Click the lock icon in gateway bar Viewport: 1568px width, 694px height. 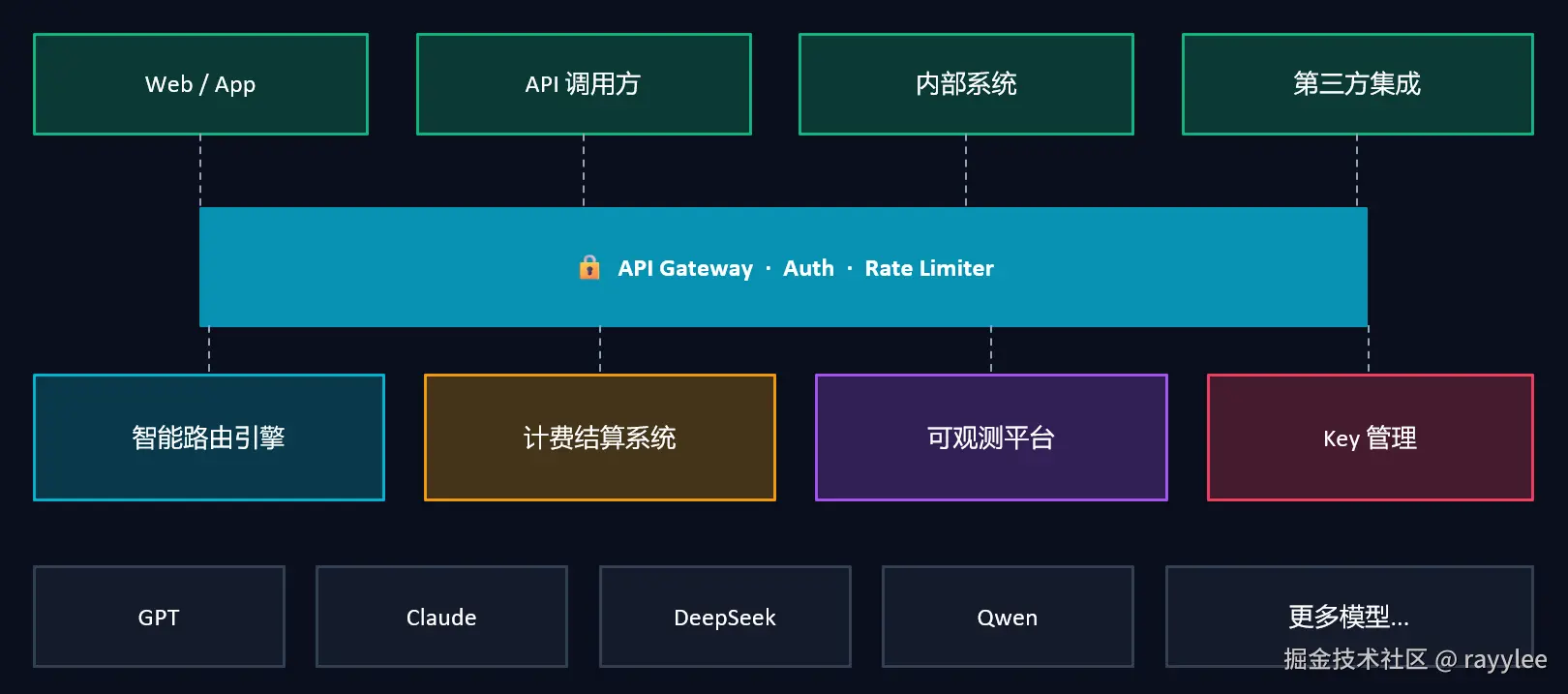click(x=589, y=267)
